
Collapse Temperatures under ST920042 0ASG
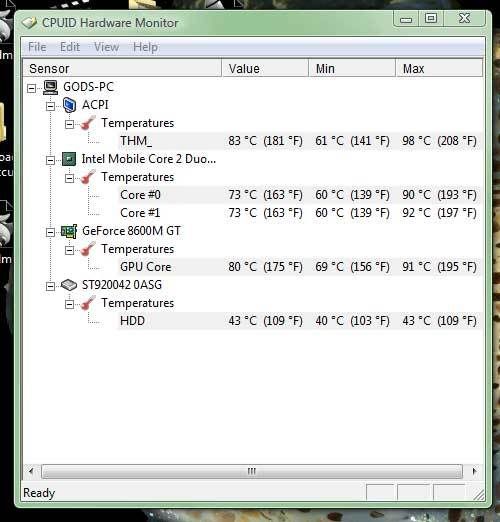pos(69,304)
